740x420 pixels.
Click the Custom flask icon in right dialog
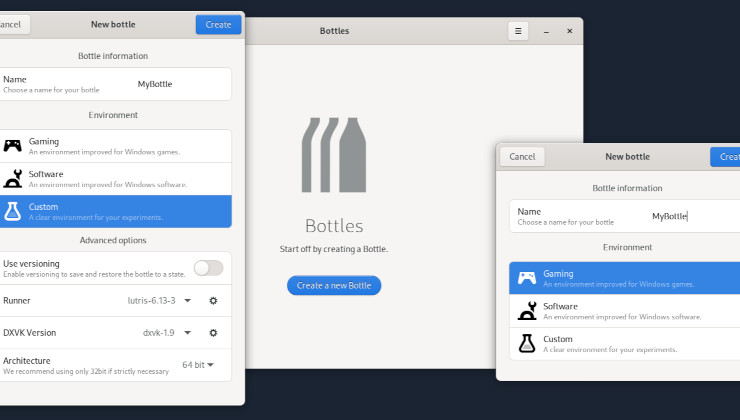click(x=527, y=344)
